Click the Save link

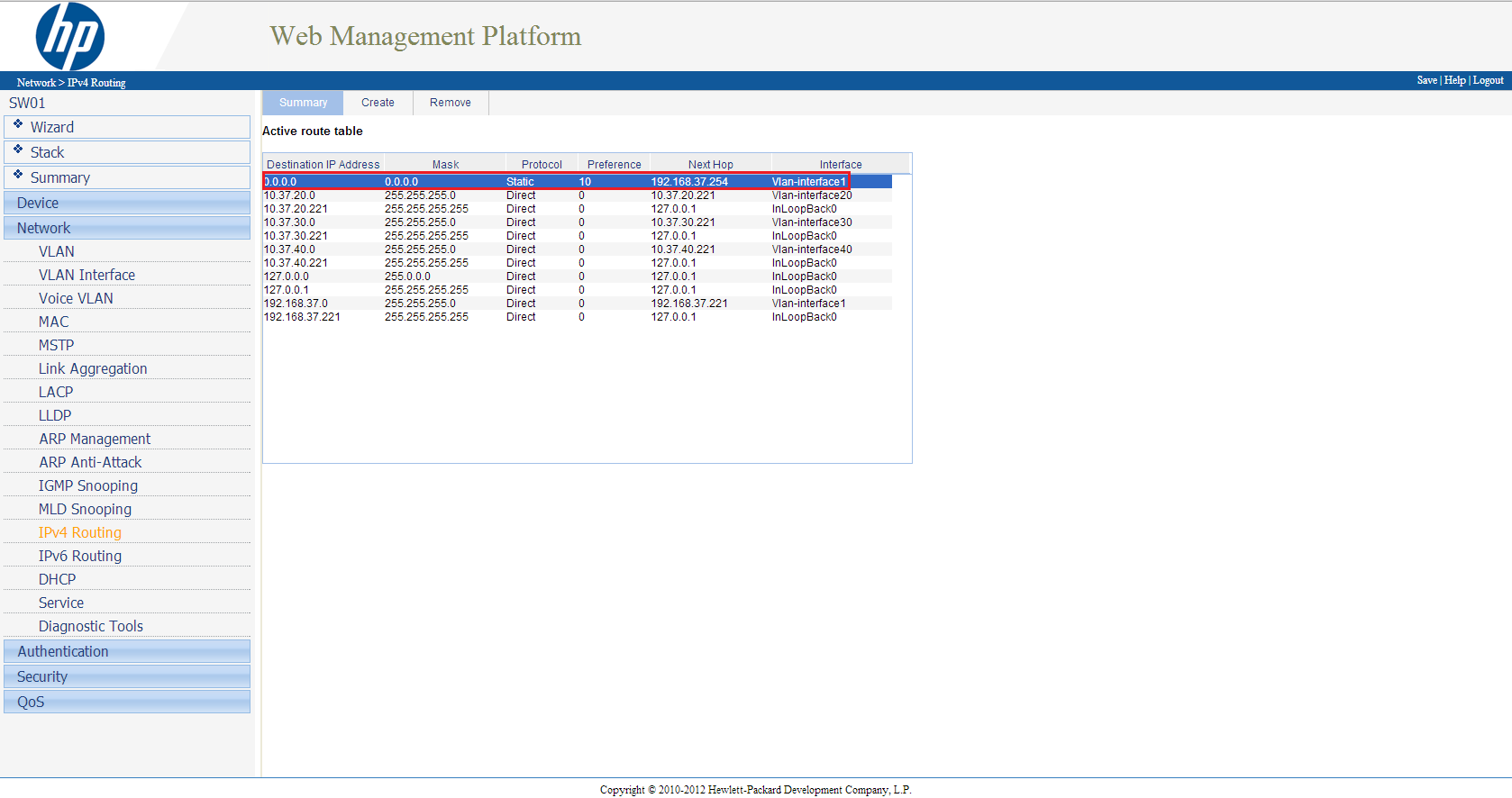(x=1426, y=80)
